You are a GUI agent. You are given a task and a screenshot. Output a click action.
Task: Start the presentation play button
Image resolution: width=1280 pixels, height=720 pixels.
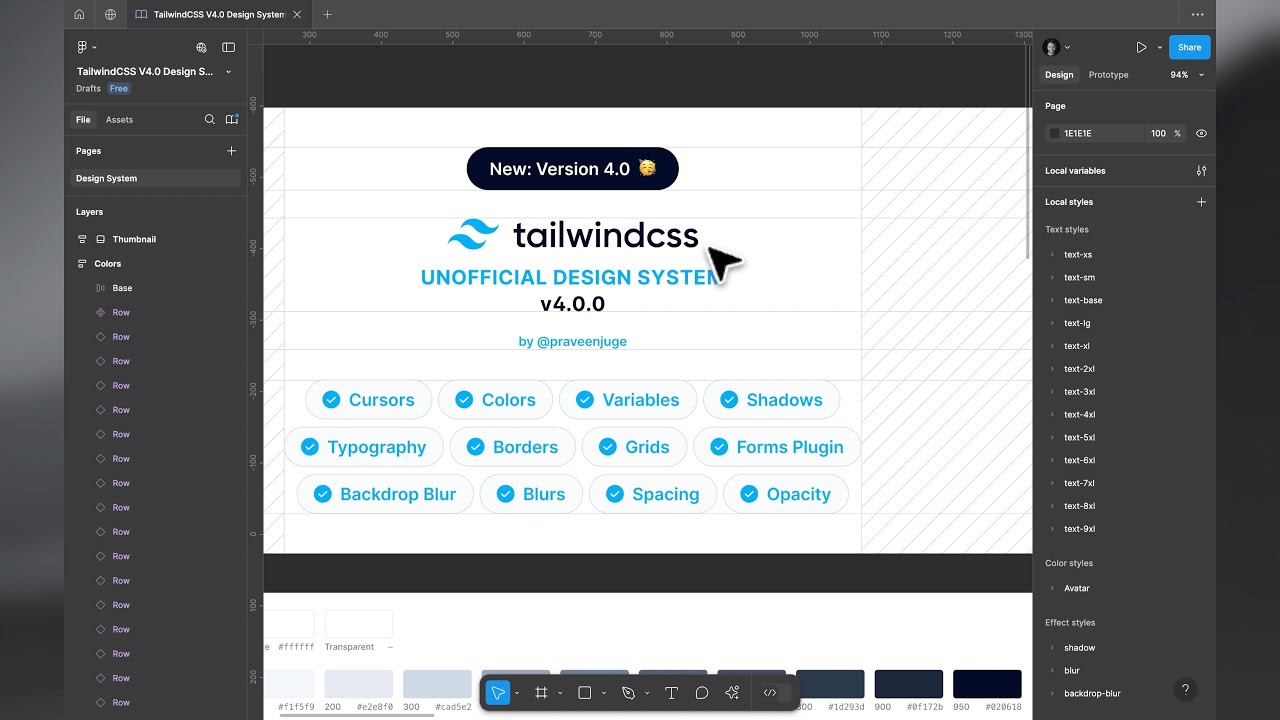(1141, 47)
